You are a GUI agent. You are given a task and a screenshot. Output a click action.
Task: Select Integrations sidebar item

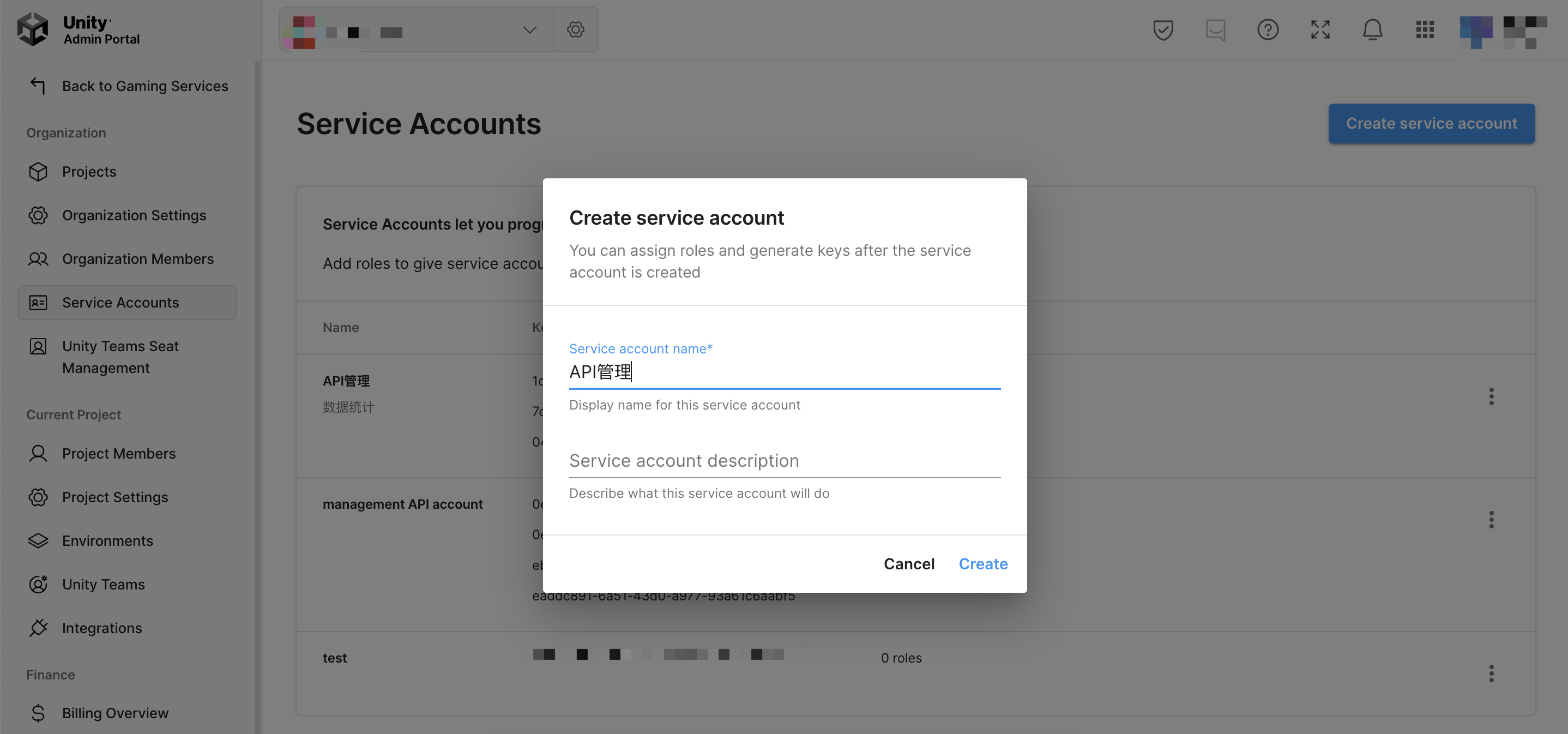pyautogui.click(x=101, y=628)
